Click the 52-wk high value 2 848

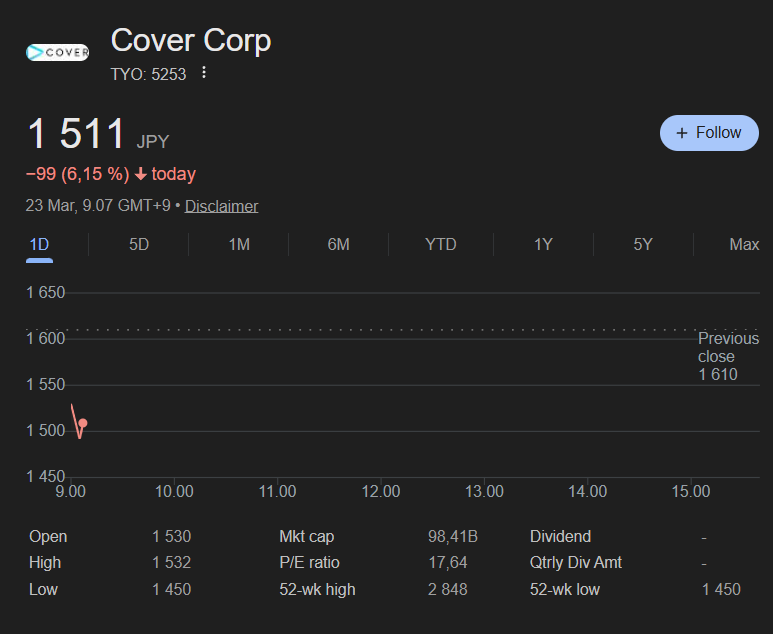pyautogui.click(x=447, y=589)
